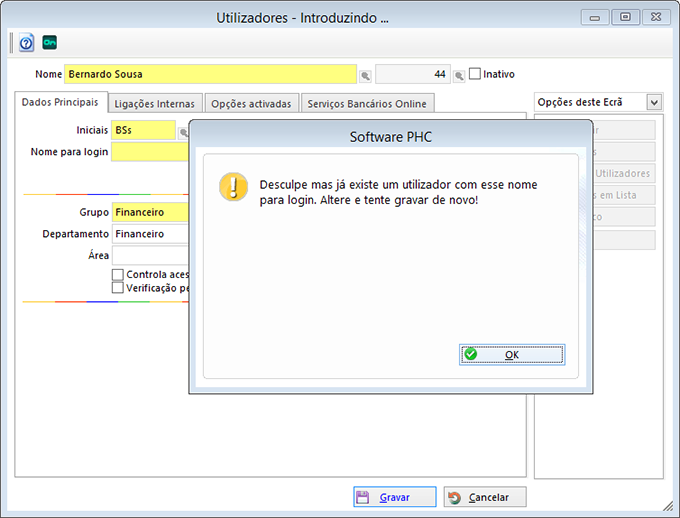Click the warning exclamation icon

pyautogui.click(x=233, y=187)
